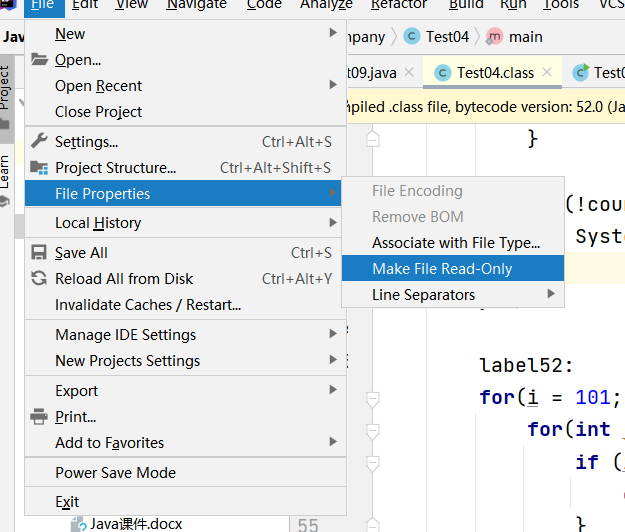Open the Edit menu
This screenshot has width=625, height=532.
pos(85,5)
